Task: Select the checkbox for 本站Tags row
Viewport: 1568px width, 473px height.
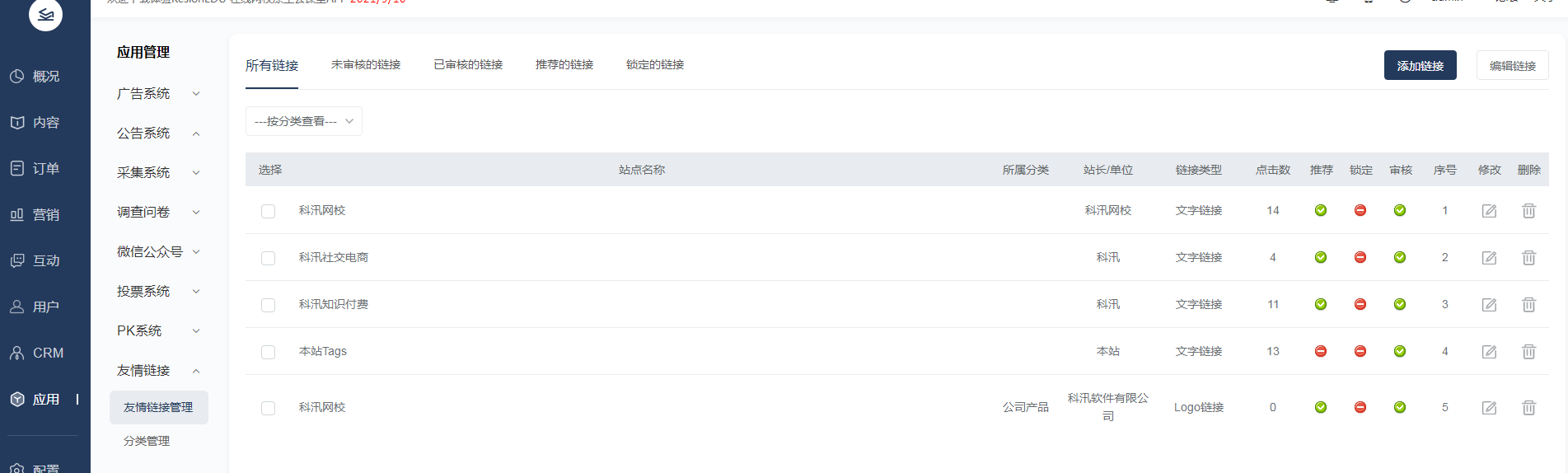Action: (x=268, y=353)
